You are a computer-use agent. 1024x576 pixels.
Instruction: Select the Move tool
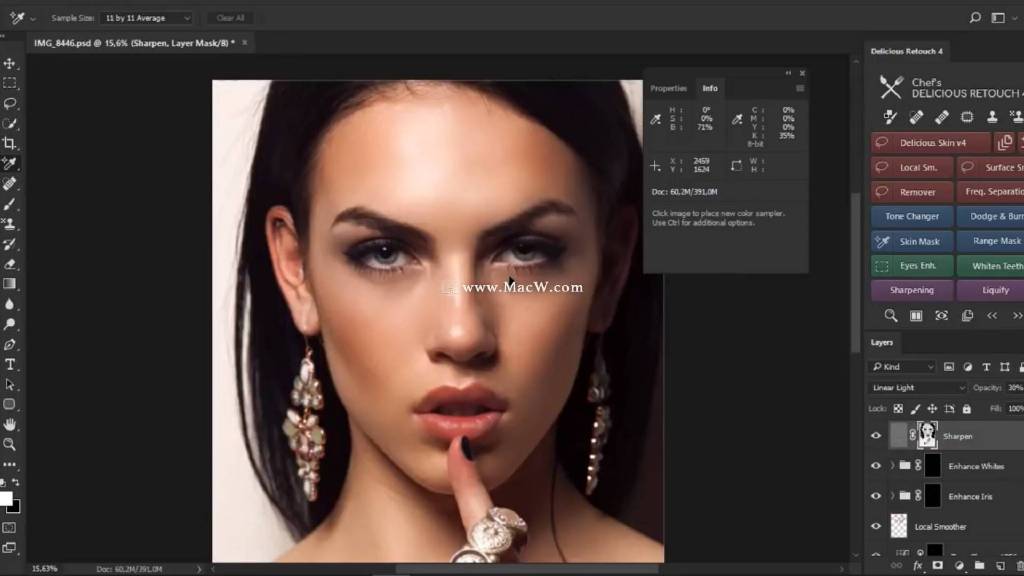coord(10,63)
